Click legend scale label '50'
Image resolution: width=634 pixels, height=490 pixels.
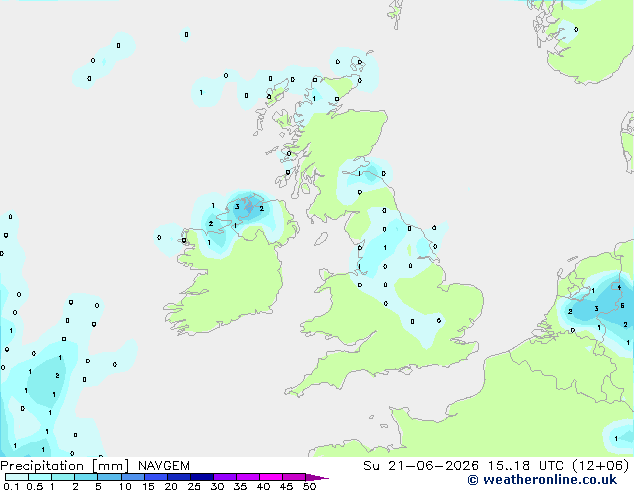(309, 486)
